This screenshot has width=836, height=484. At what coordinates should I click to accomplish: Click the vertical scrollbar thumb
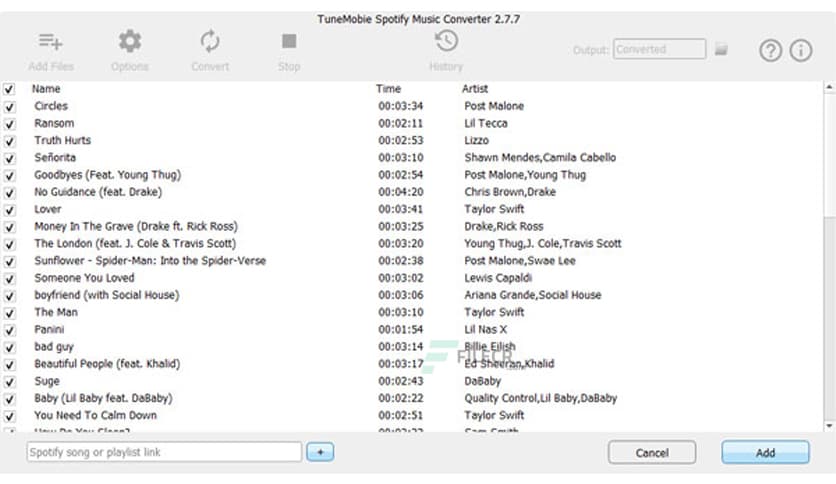[x=829, y=155]
